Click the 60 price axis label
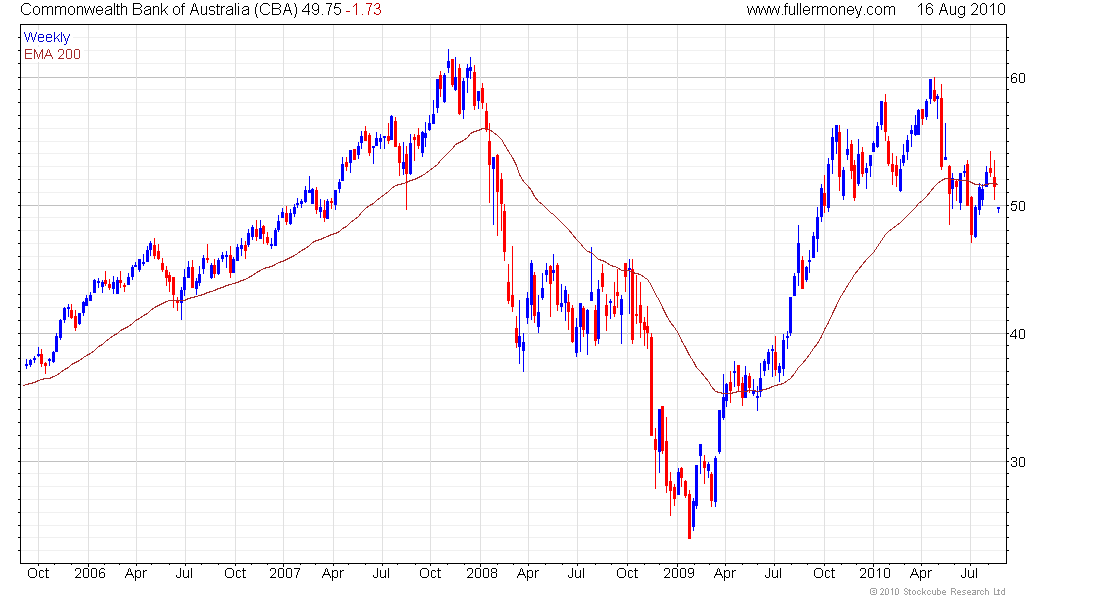Viewport: 1100px width, 600px height. click(1017, 78)
